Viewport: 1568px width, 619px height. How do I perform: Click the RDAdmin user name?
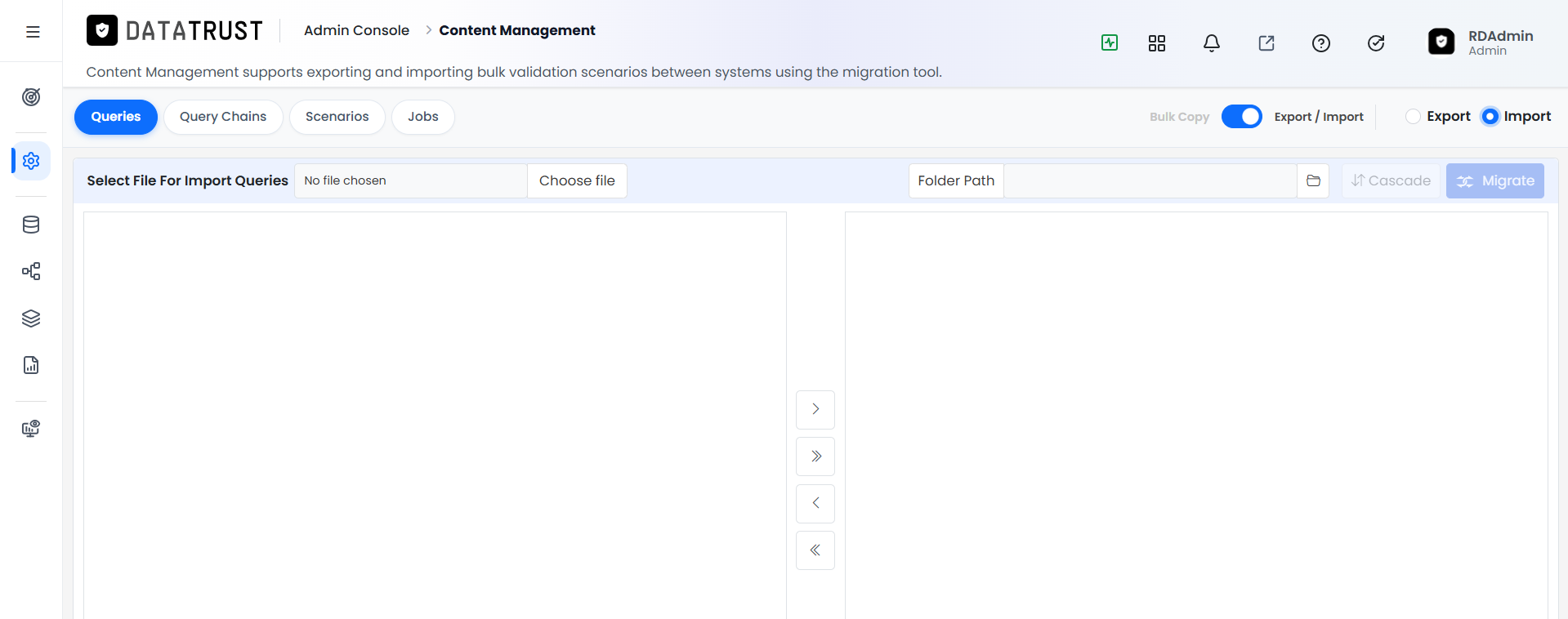tap(1501, 36)
